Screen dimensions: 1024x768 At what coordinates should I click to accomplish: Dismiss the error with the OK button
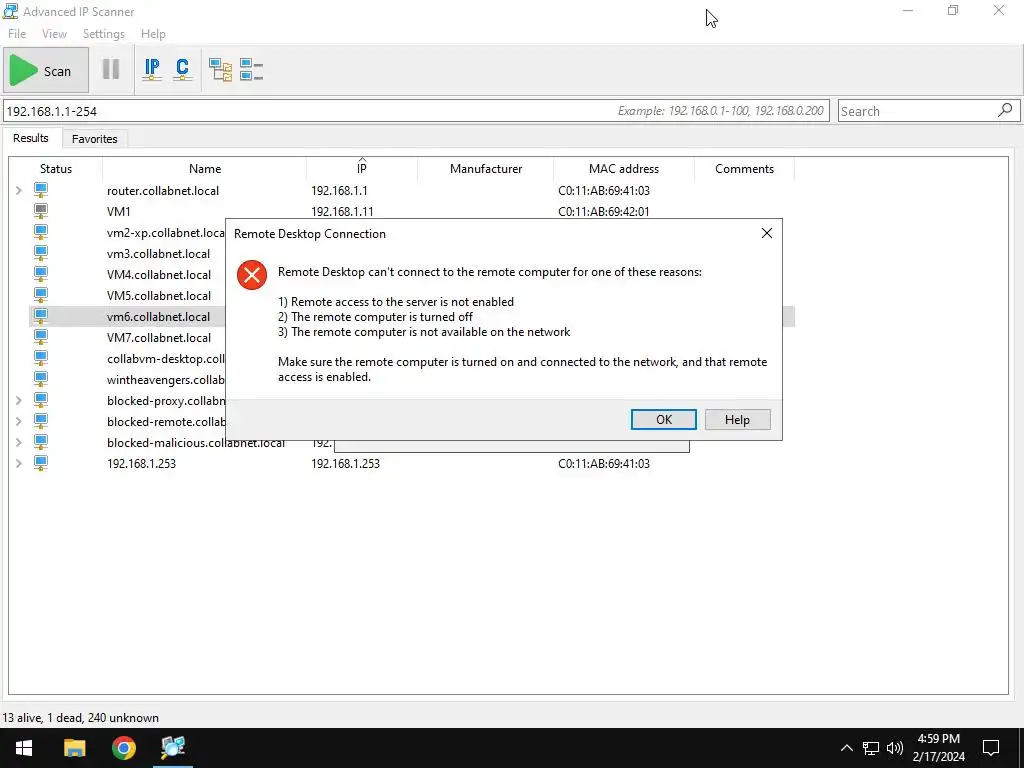click(x=664, y=419)
